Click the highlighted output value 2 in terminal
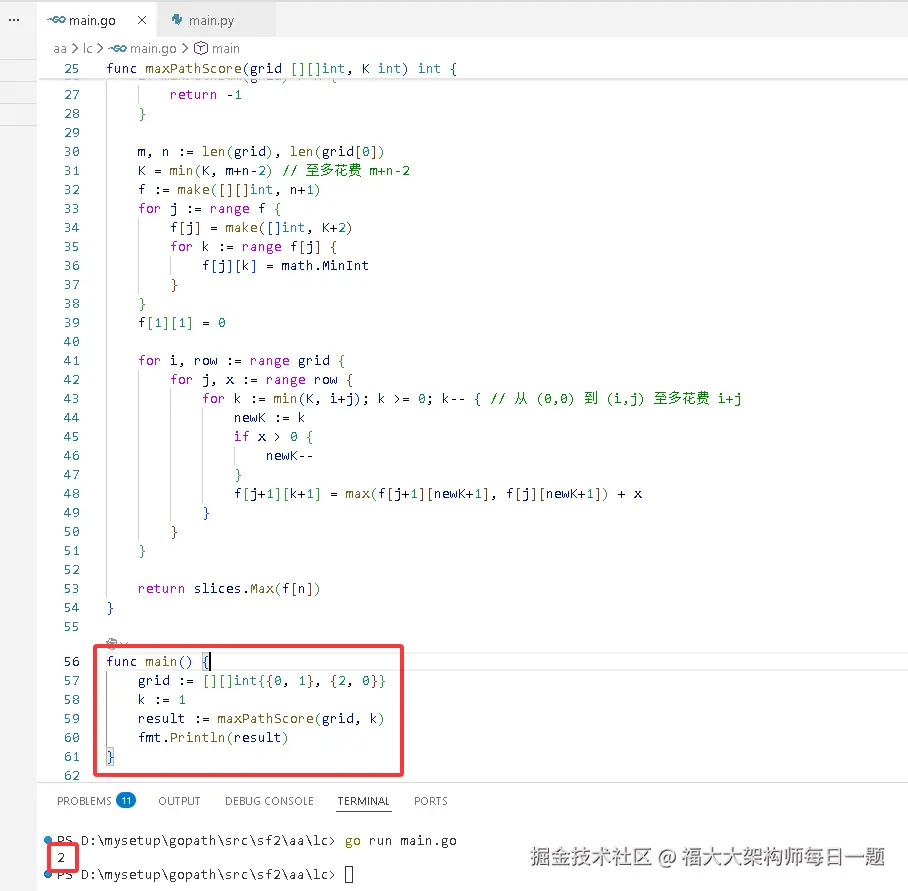This screenshot has width=908, height=891. tap(61, 857)
